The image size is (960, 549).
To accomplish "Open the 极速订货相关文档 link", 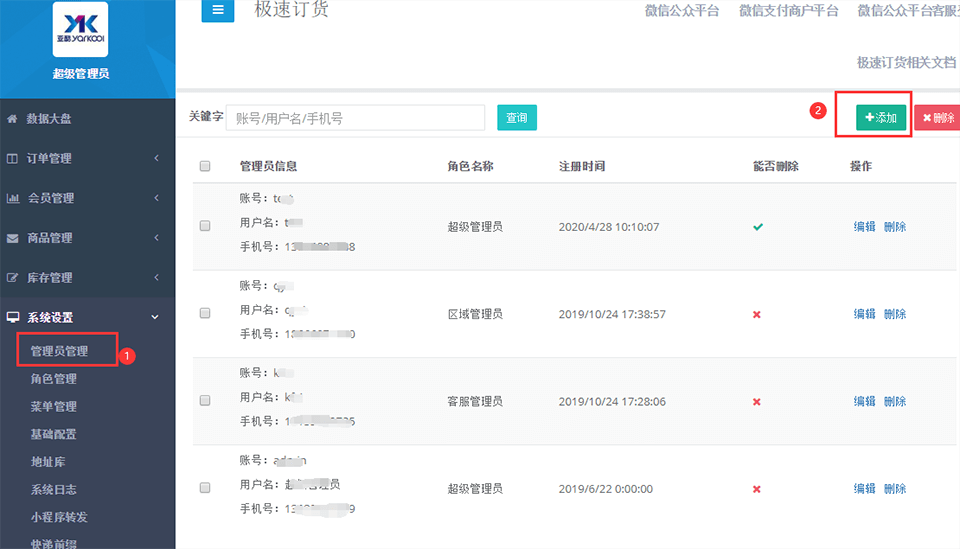I will (x=907, y=62).
